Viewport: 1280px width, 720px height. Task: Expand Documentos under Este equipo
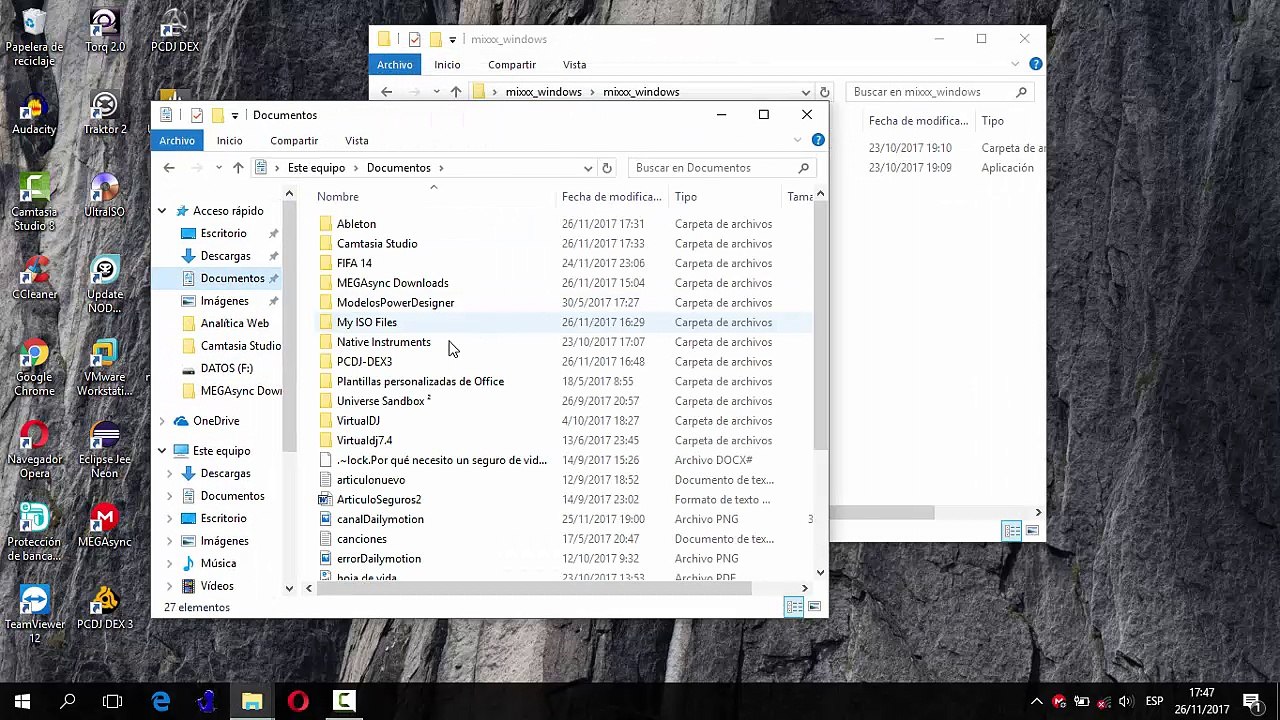click(x=169, y=496)
